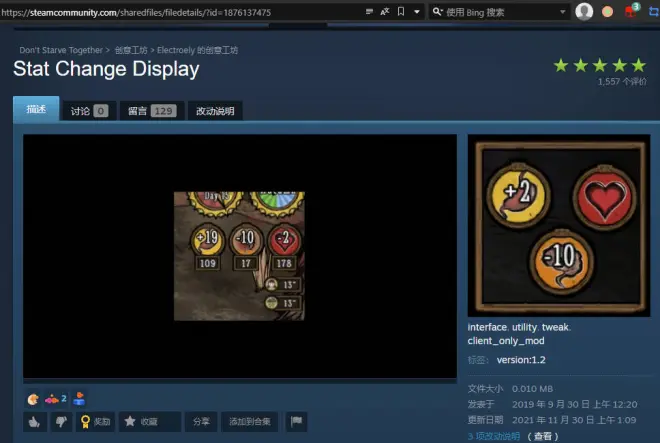Click 添加到合集 add to collection button
The width and height of the screenshot is (660, 443).
coord(250,422)
